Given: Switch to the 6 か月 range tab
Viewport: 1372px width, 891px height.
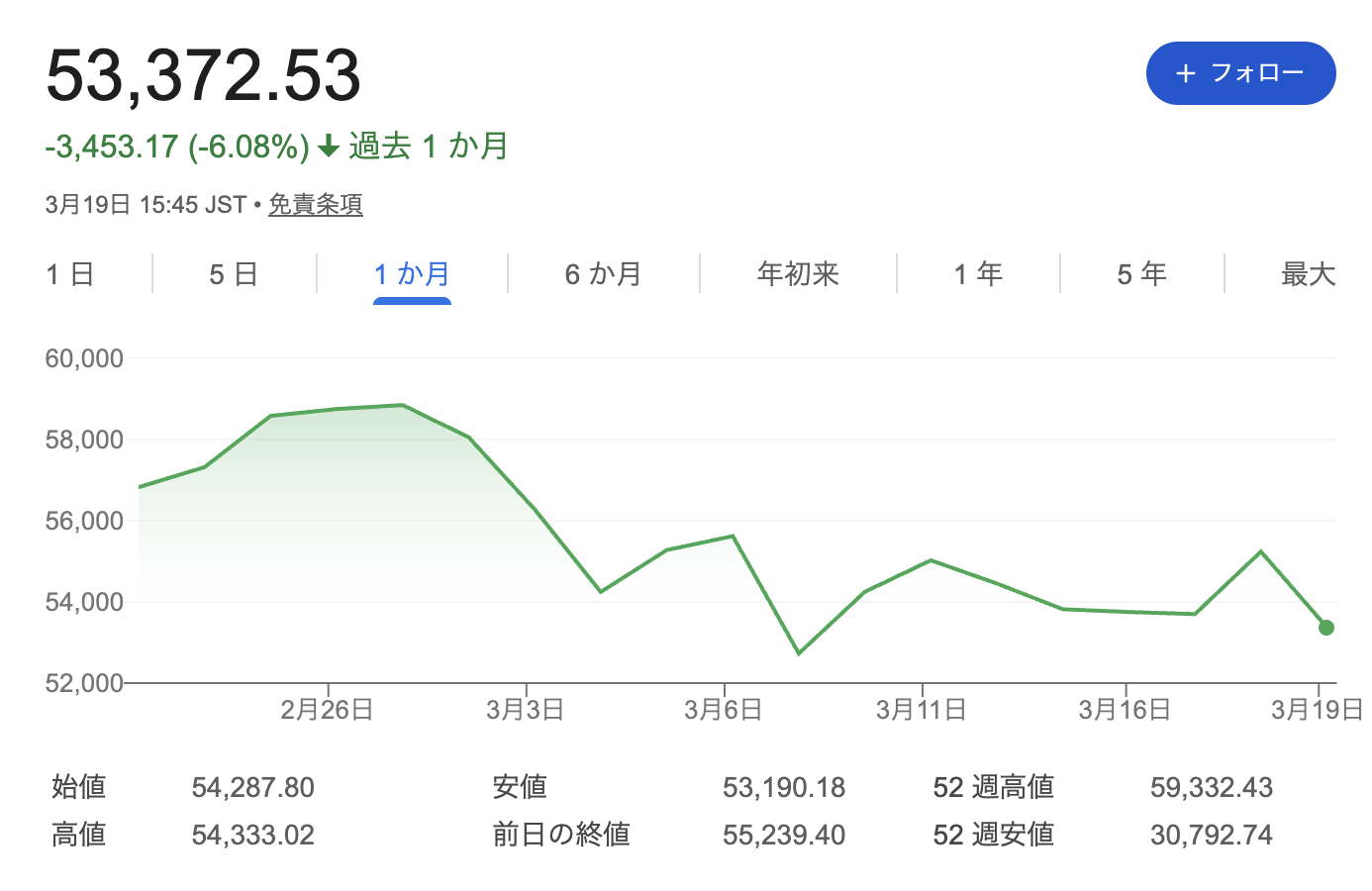Looking at the screenshot, I should point(603,274).
